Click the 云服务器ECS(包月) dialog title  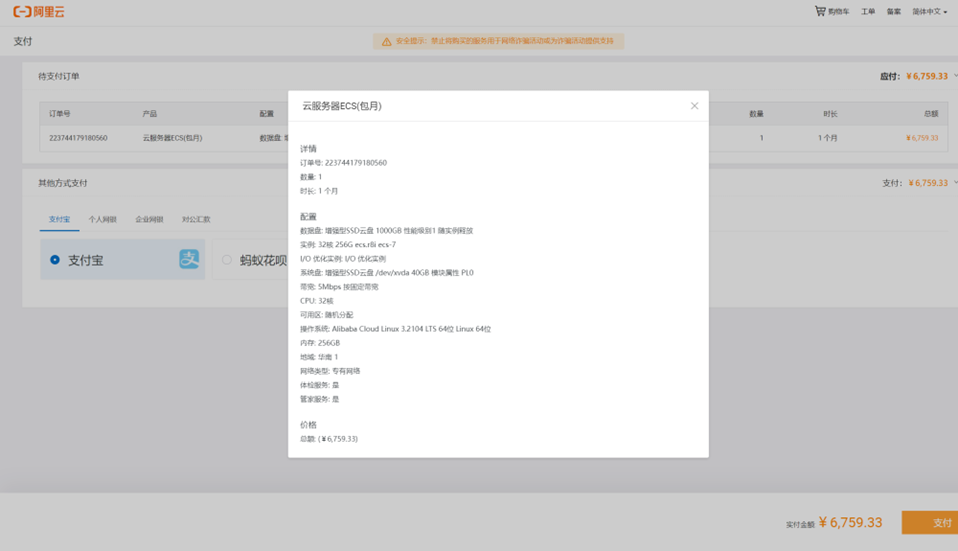[342, 106]
